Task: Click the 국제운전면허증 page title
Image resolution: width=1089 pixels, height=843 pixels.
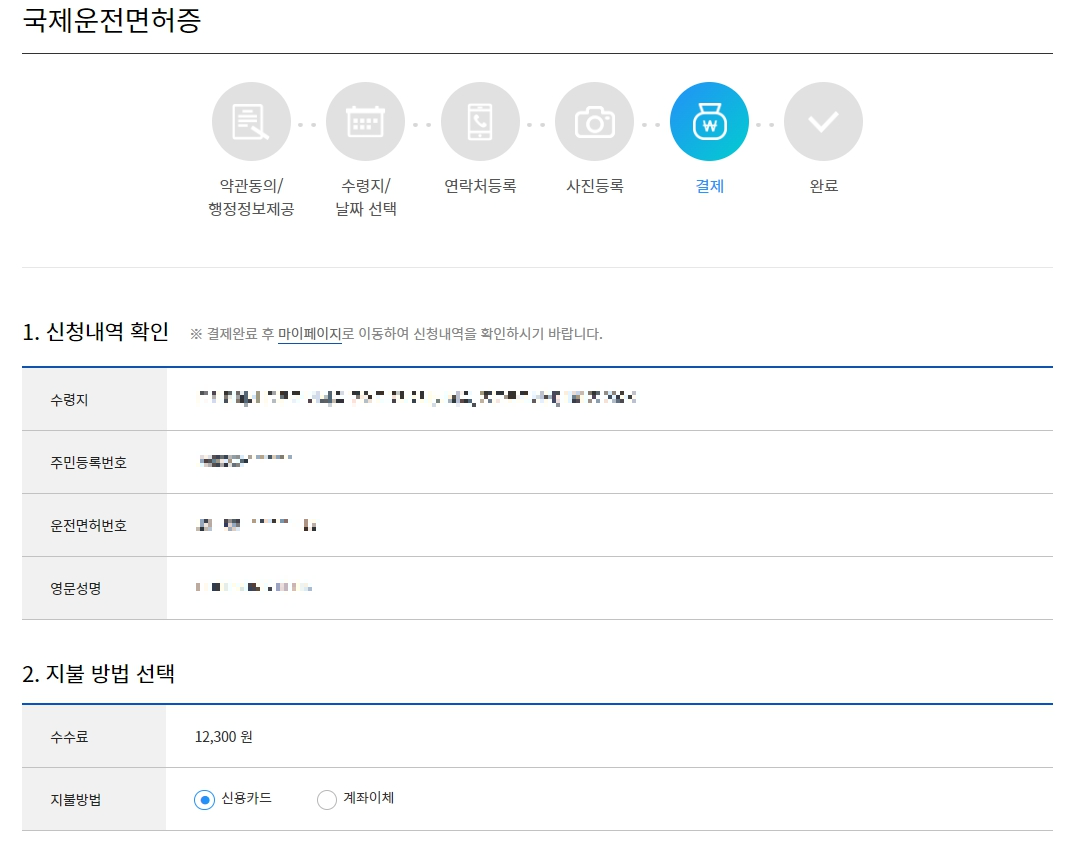Action: pyautogui.click(x=112, y=20)
